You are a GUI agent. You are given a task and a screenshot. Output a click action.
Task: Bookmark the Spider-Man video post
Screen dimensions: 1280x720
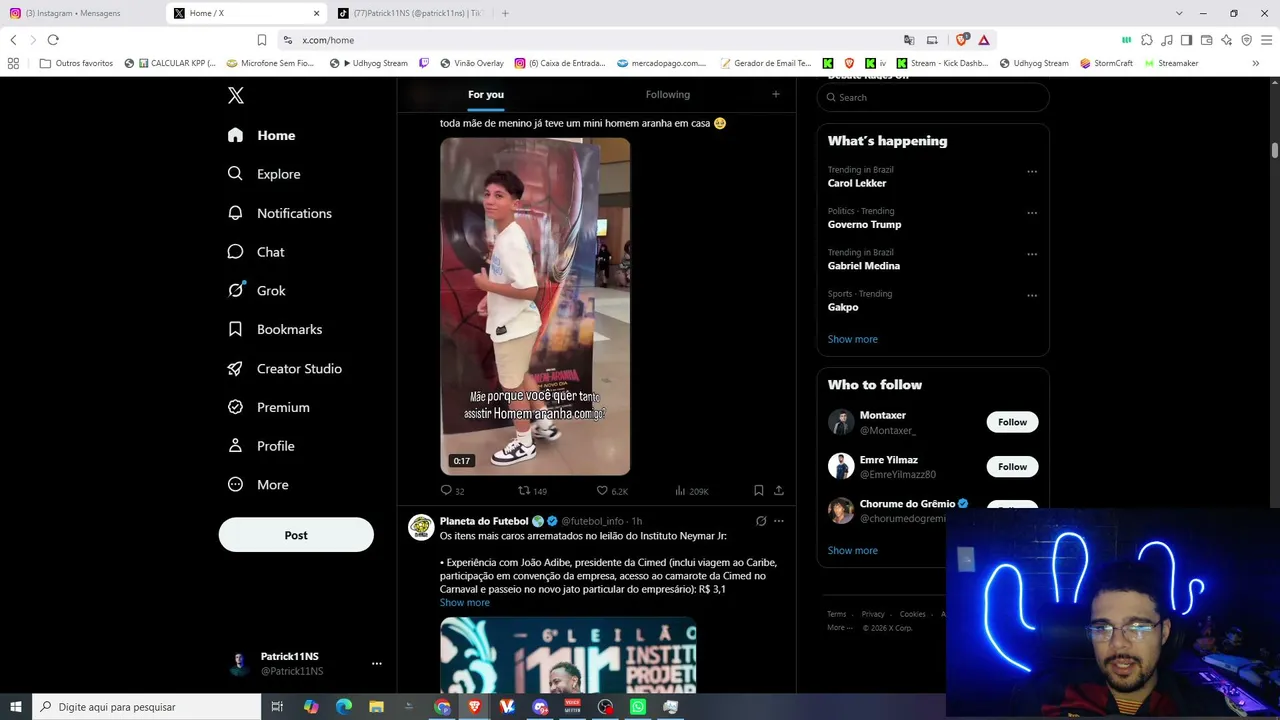(x=759, y=491)
